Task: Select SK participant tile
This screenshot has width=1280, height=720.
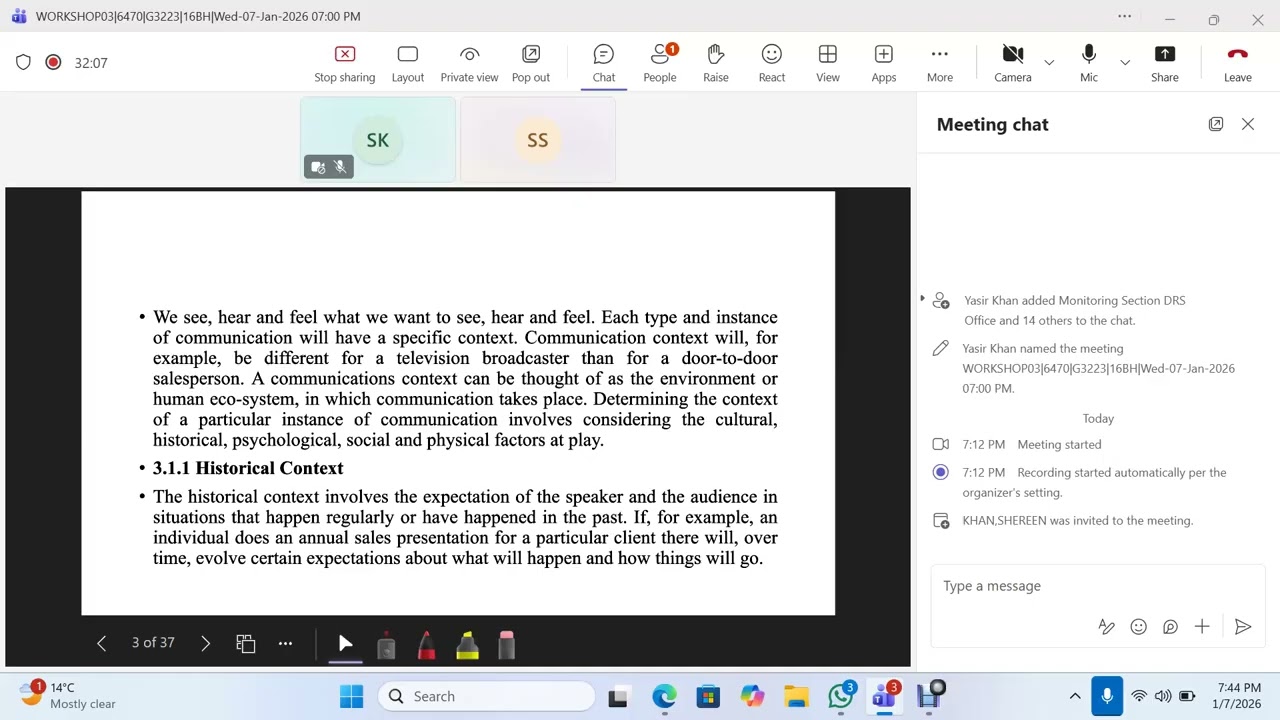Action: click(x=378, y=140)
